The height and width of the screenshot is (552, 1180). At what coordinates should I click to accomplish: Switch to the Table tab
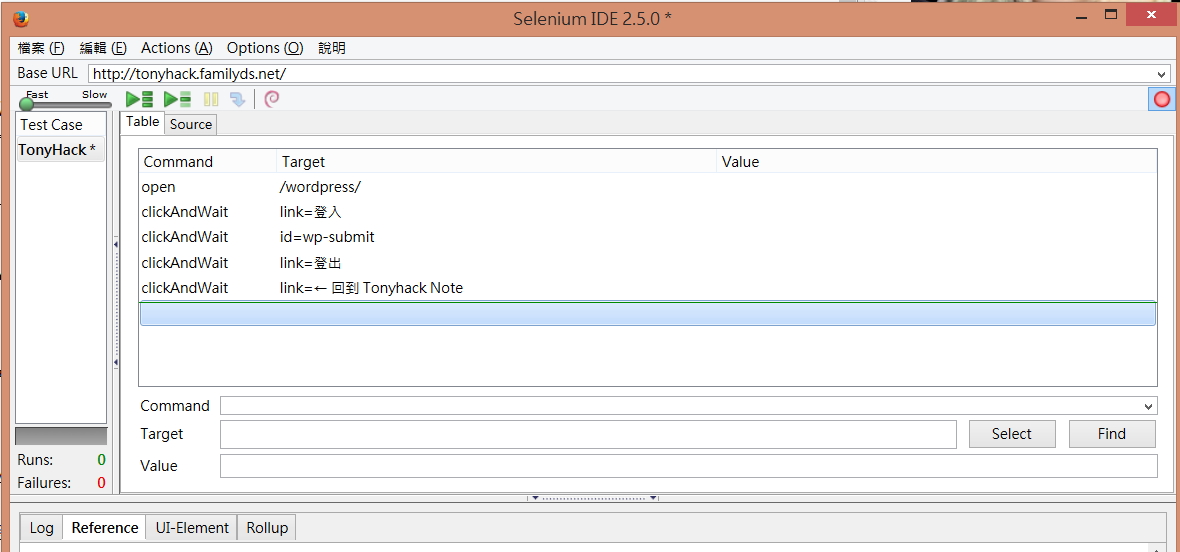[x=142, y=122]
